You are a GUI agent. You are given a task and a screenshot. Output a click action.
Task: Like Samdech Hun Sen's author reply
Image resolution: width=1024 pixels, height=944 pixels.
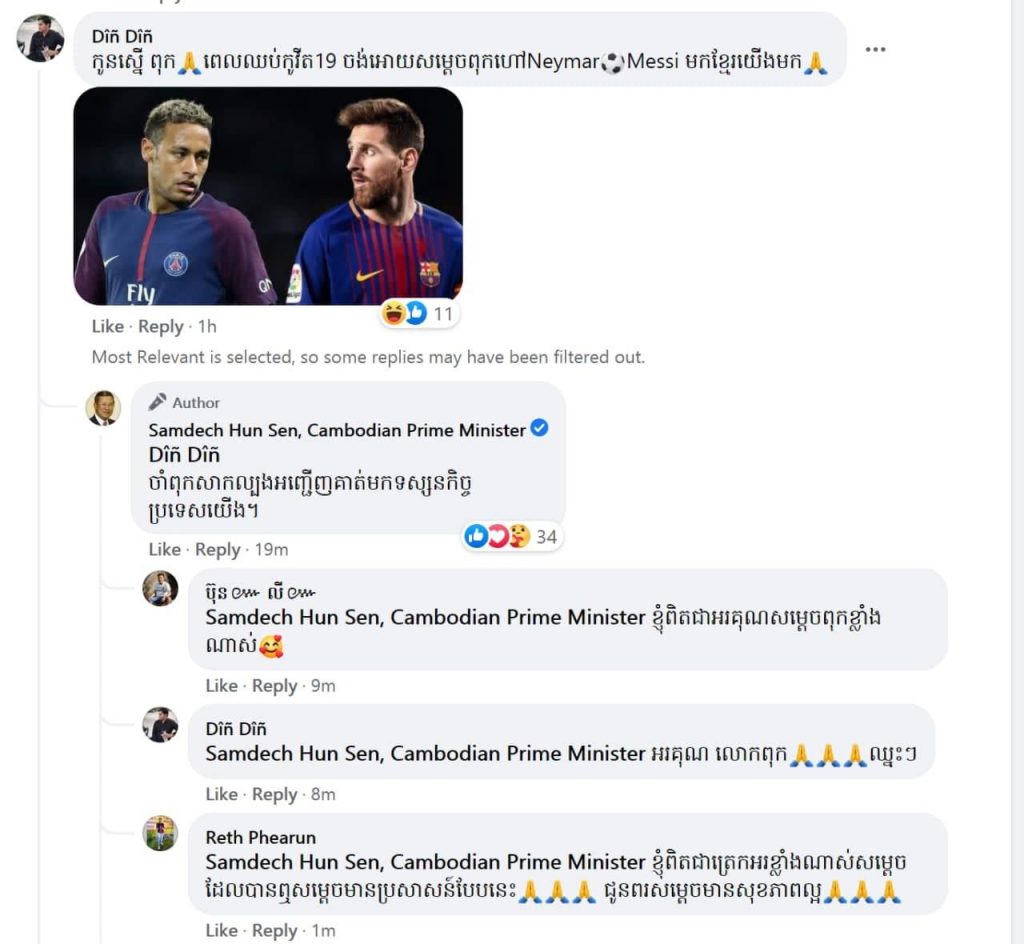(165, 549)
